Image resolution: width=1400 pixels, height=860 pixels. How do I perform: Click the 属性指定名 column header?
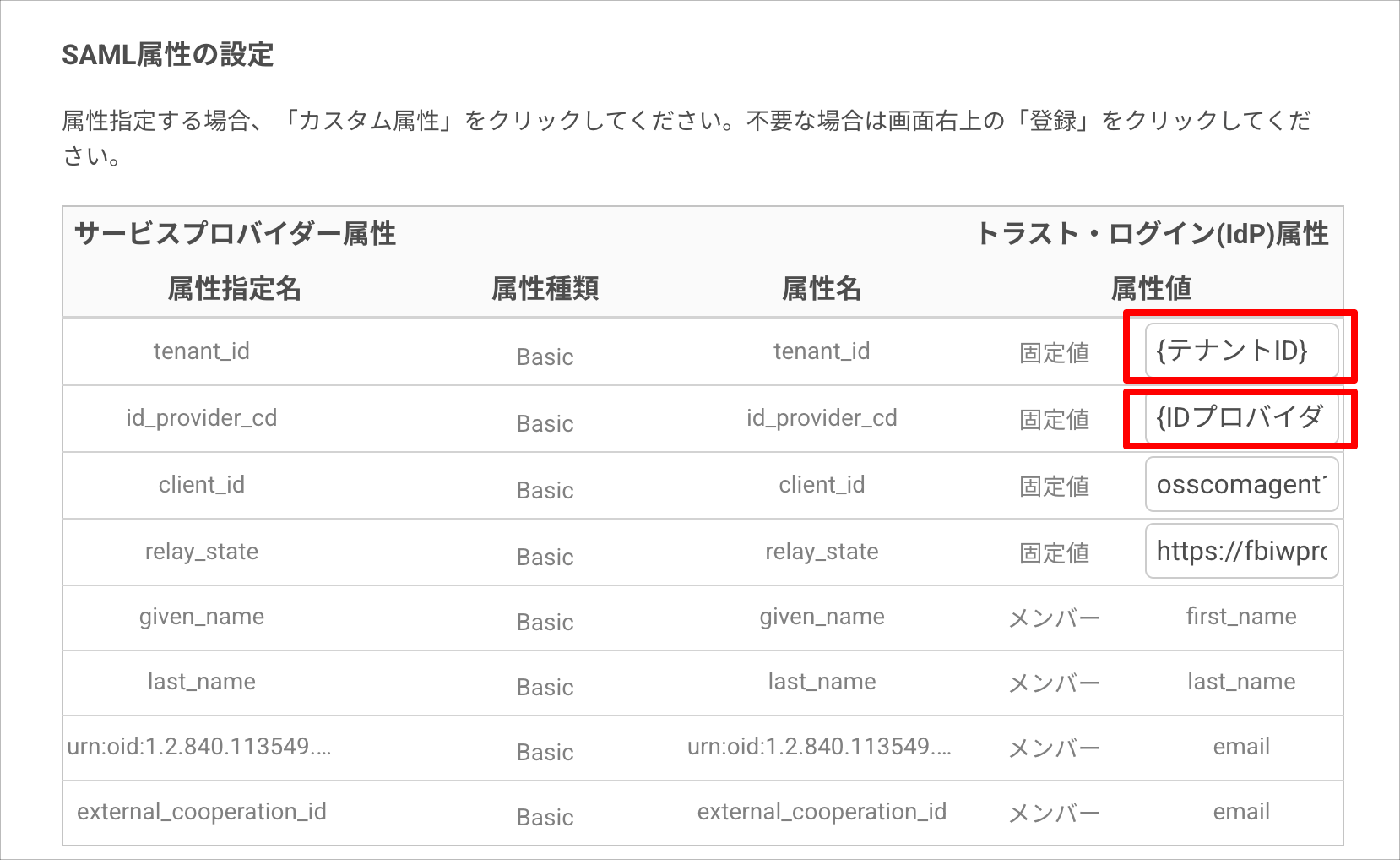pyautogui.click(x=234, y=289)
